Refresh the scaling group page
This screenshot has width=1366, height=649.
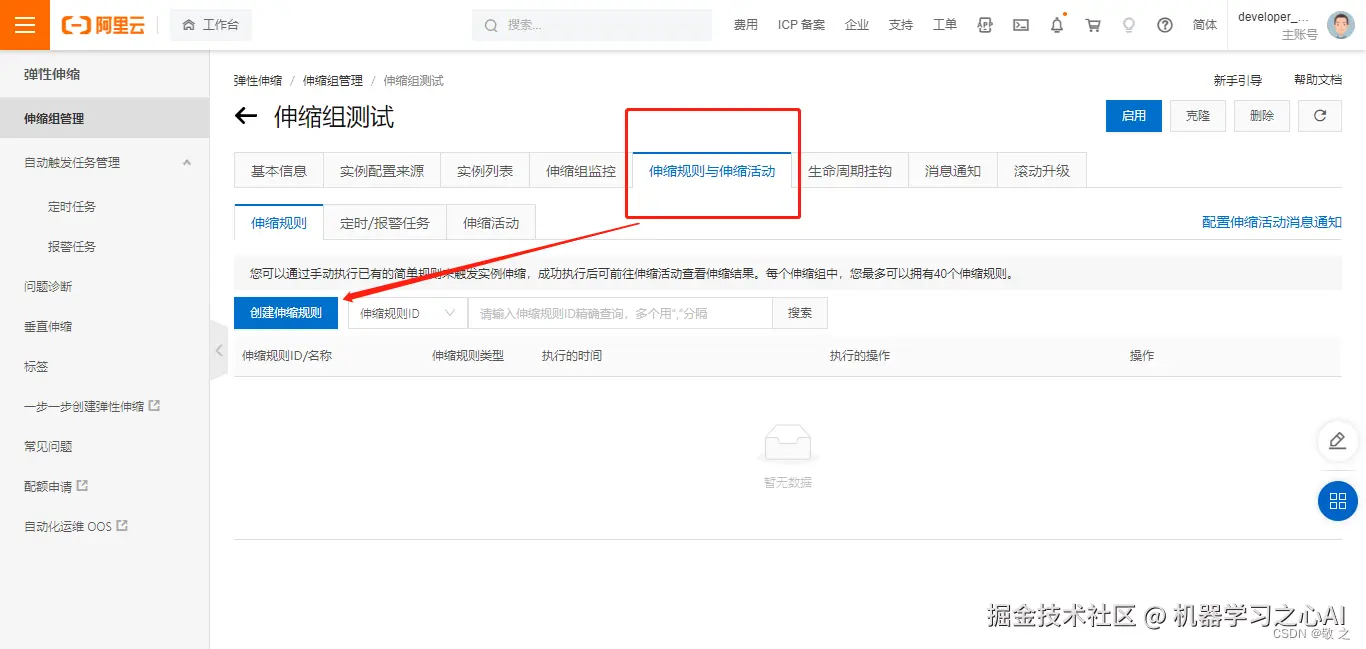(x=1319, y=115)
